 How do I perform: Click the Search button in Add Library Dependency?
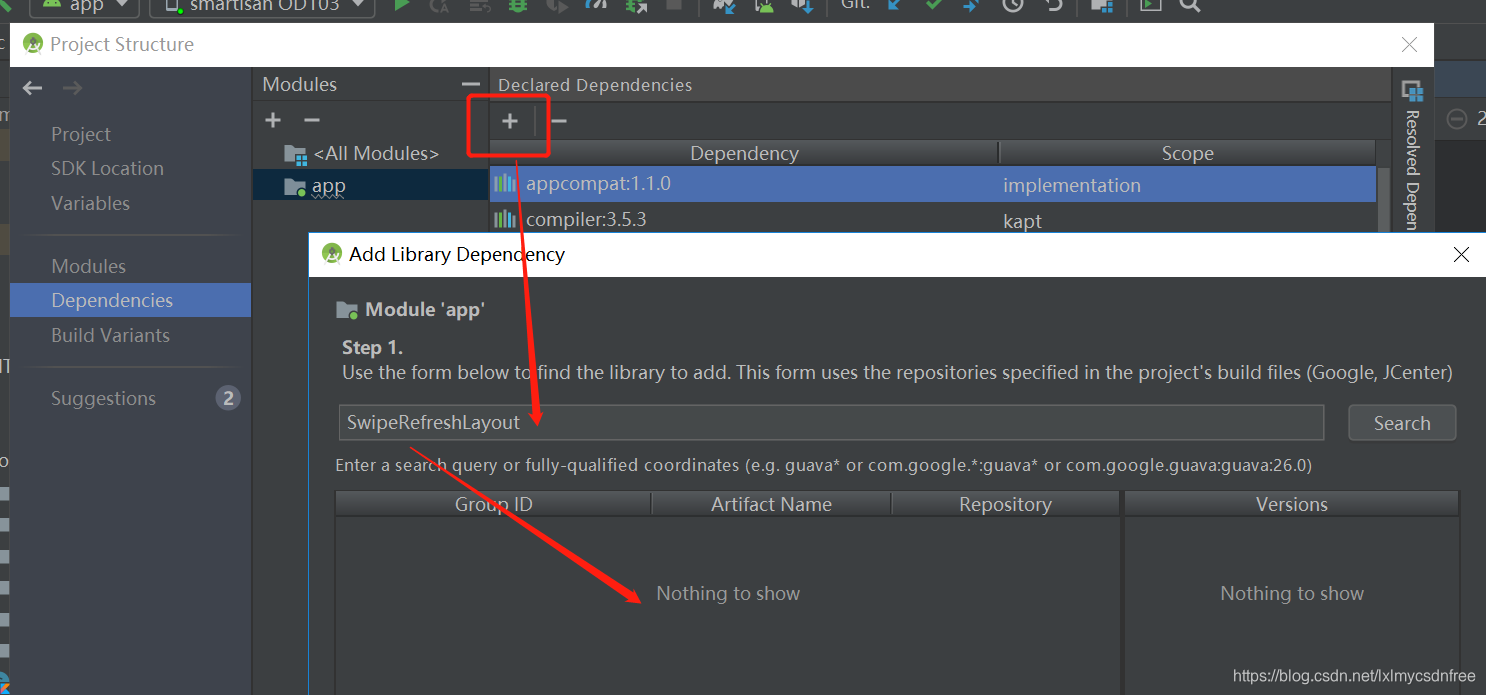[1402, 423]
